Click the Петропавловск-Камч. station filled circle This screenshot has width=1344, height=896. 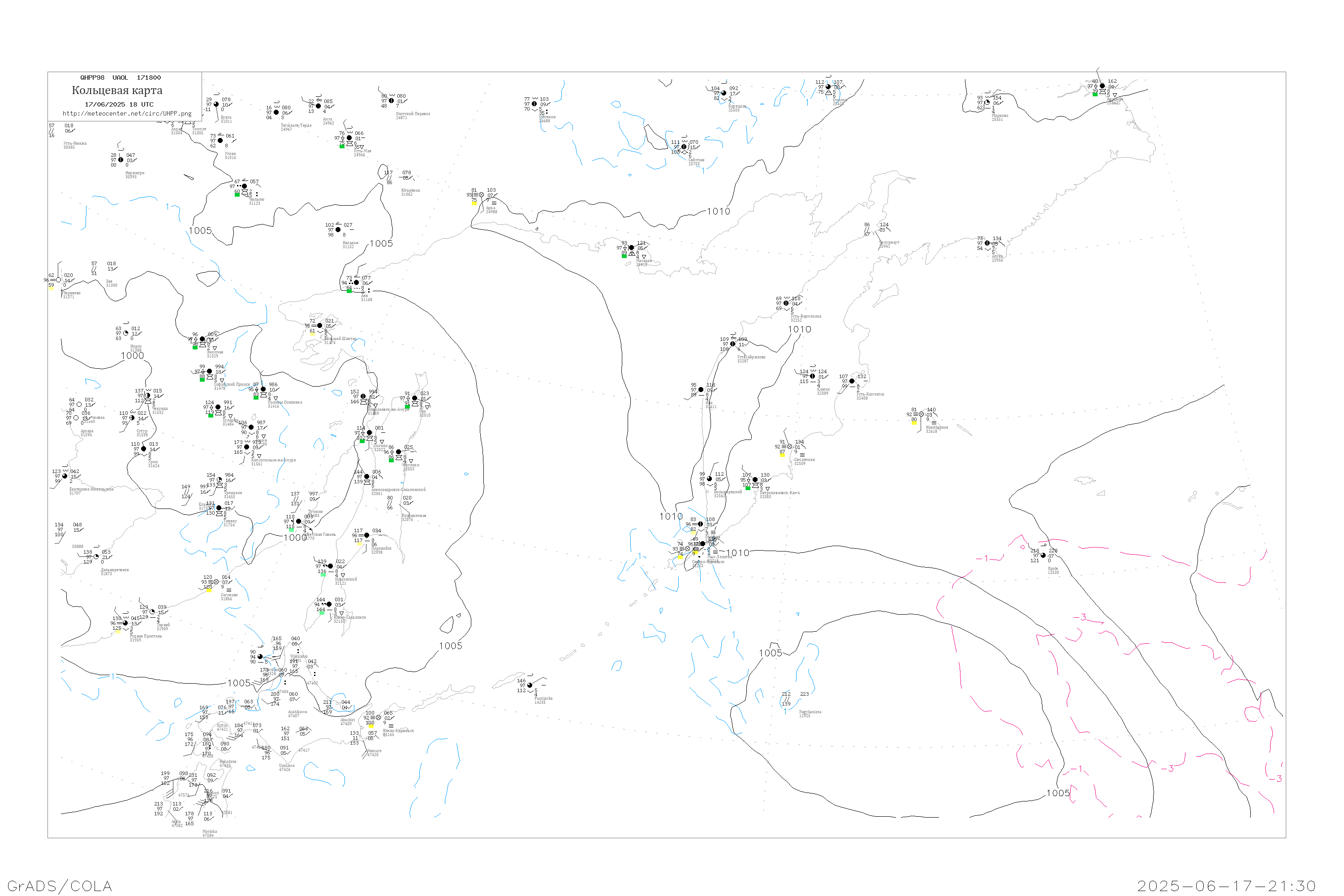pos(755,480)
